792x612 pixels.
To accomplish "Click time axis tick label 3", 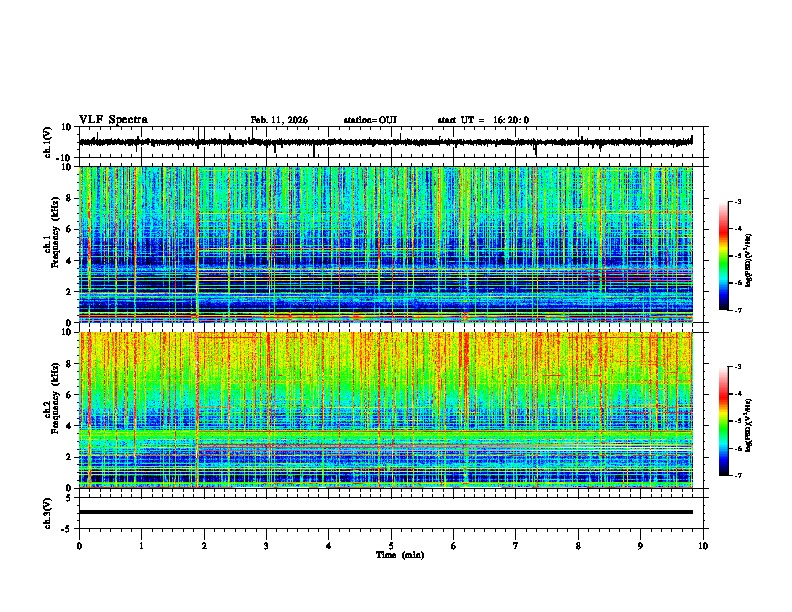I will [266, 546].
